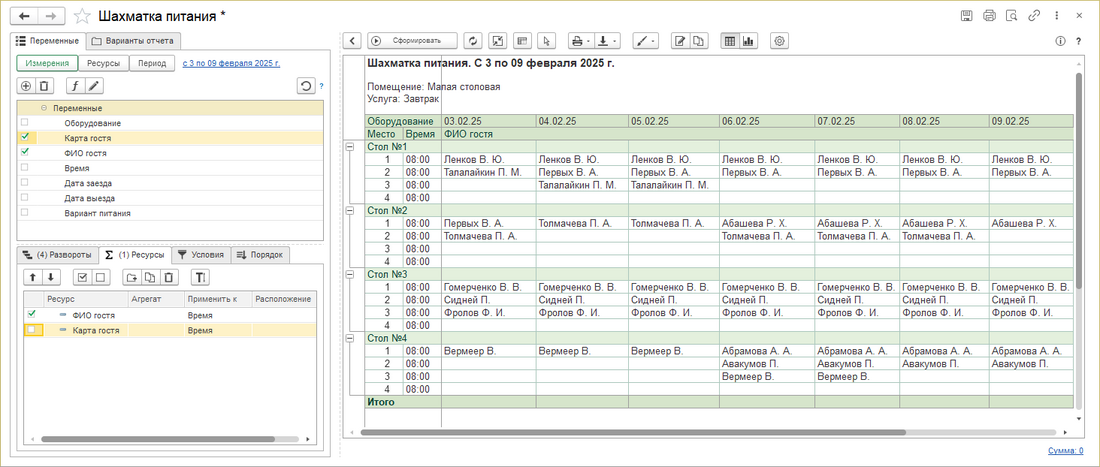Open the print dropdown in toolbar
The height and width of the screenshot is (467, 1100).
coord(579,41)
